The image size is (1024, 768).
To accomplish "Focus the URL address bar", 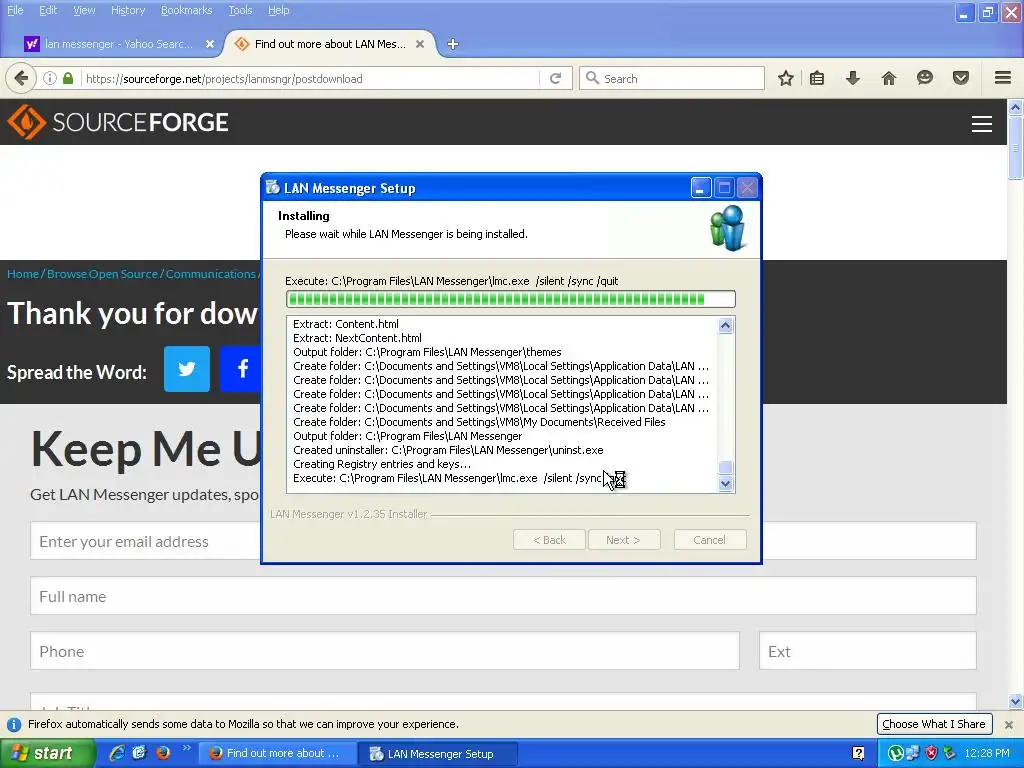I will tap(310, 78).
